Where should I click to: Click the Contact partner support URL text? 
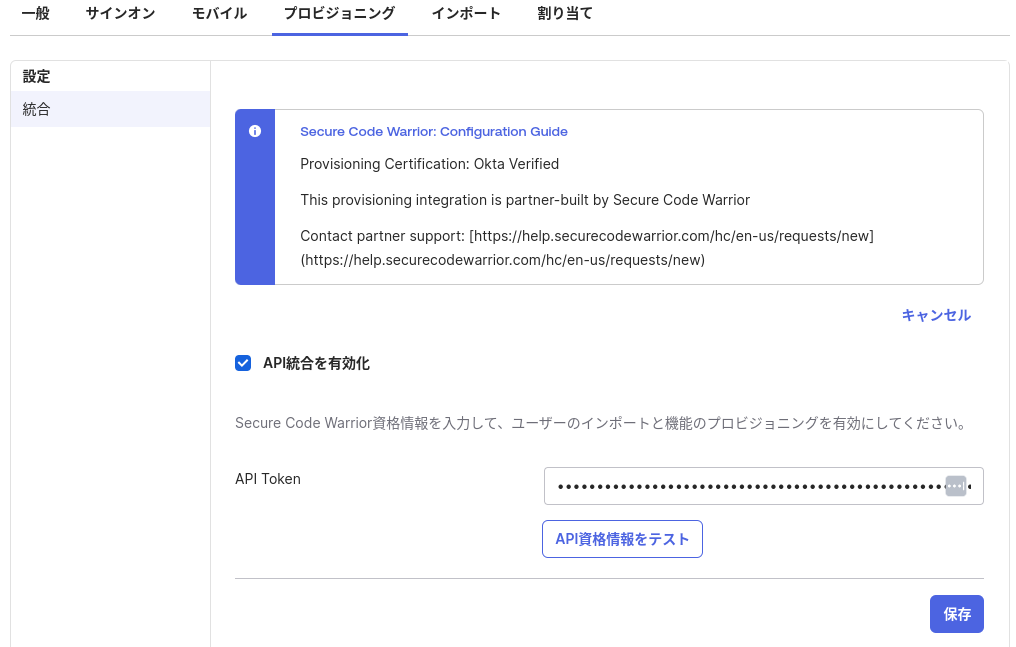(587, 248)
